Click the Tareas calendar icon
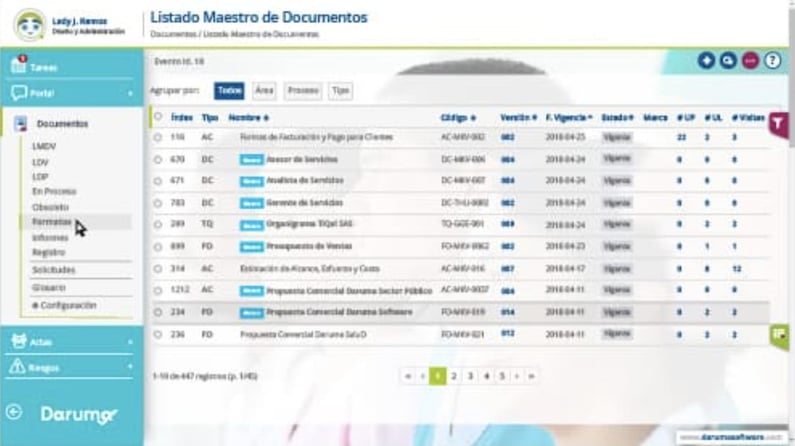 tap(19, 65)
